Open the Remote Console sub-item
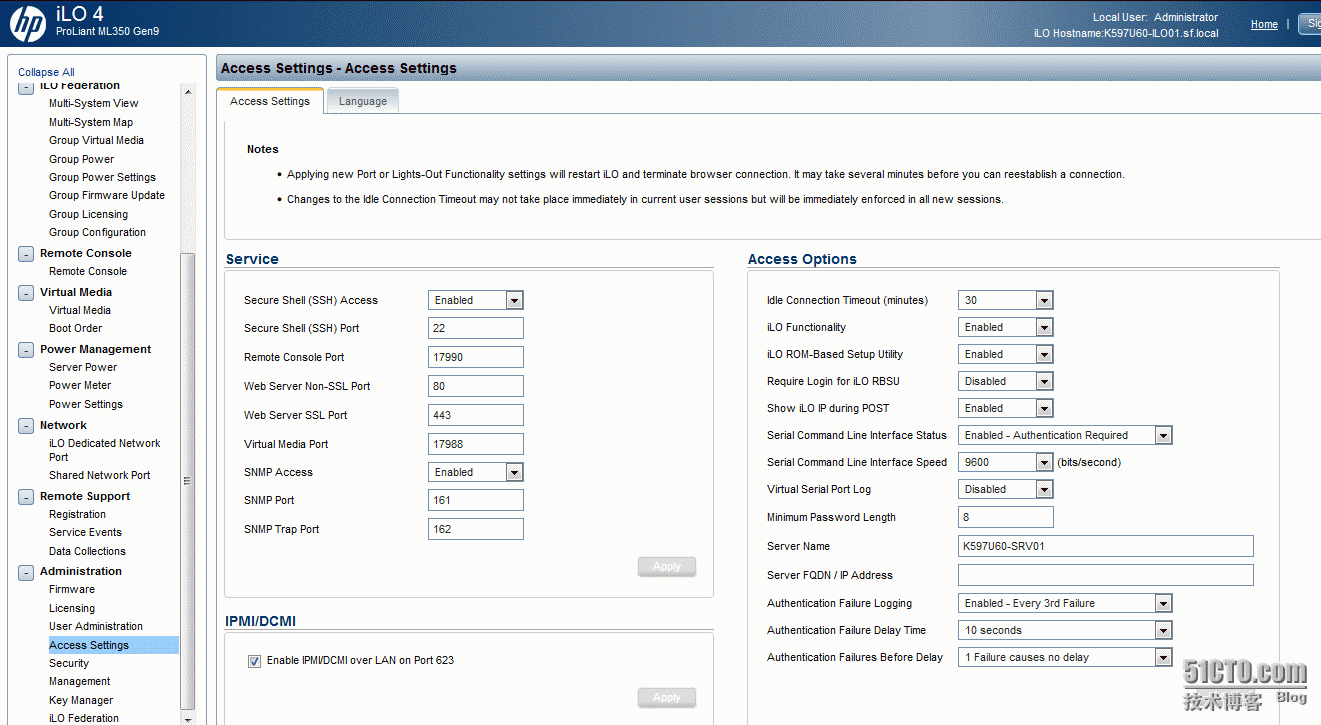 pyautogui.click(x=88, y=271)
